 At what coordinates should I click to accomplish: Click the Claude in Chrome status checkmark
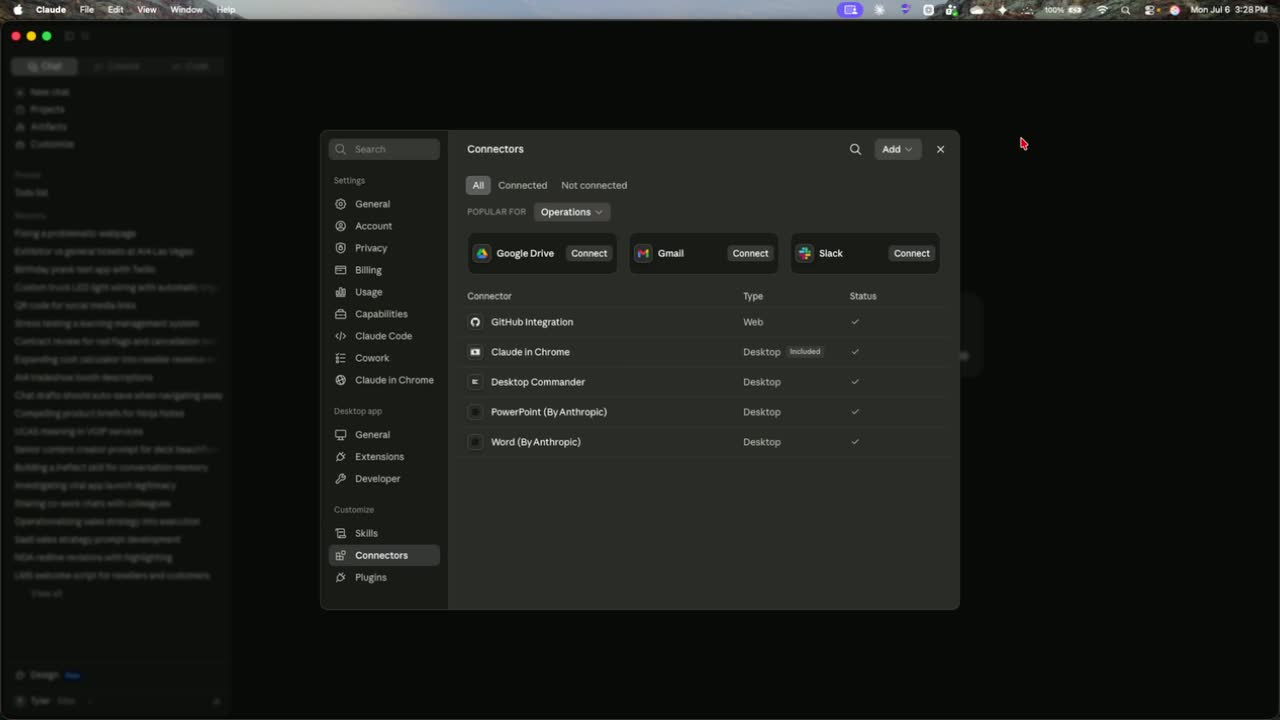pos(855,352)
